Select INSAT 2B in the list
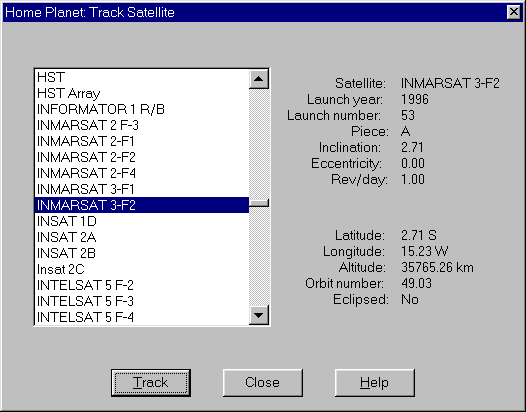Image resolution: width=526 pixels, height=412 pixels. tap(142, 253)
